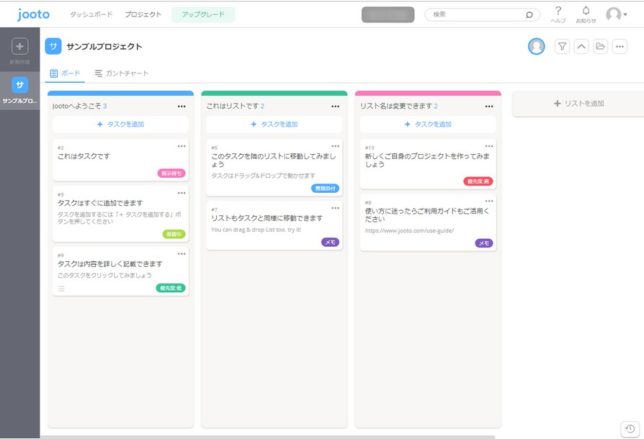This screenshot has width=644, height=439.
Task: Click plus icon of リストを追加
Action: click(x=557, y=103)
